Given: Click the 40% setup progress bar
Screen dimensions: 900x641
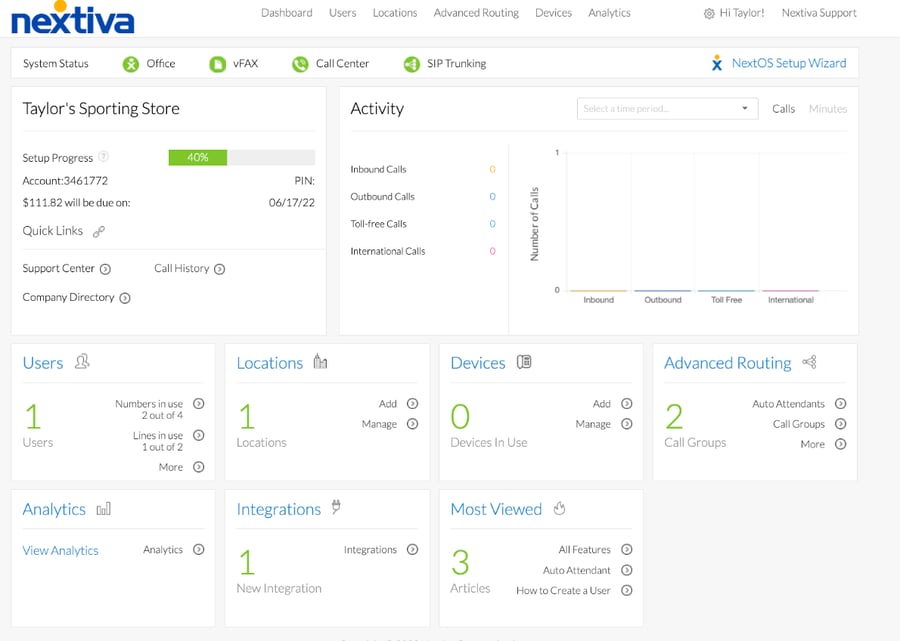Looking at the screenshot, I should [242, 157].
